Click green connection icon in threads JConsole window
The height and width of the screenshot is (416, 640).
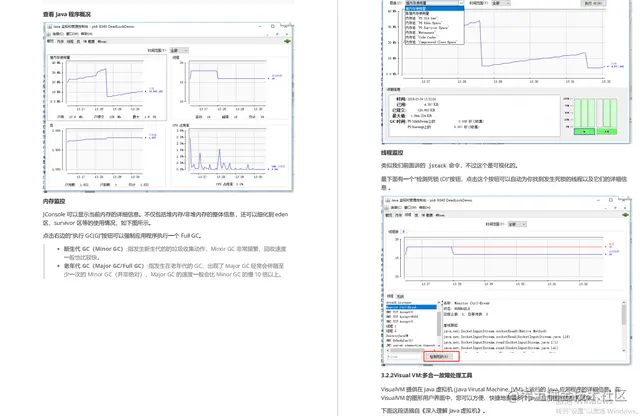[625, 215]
